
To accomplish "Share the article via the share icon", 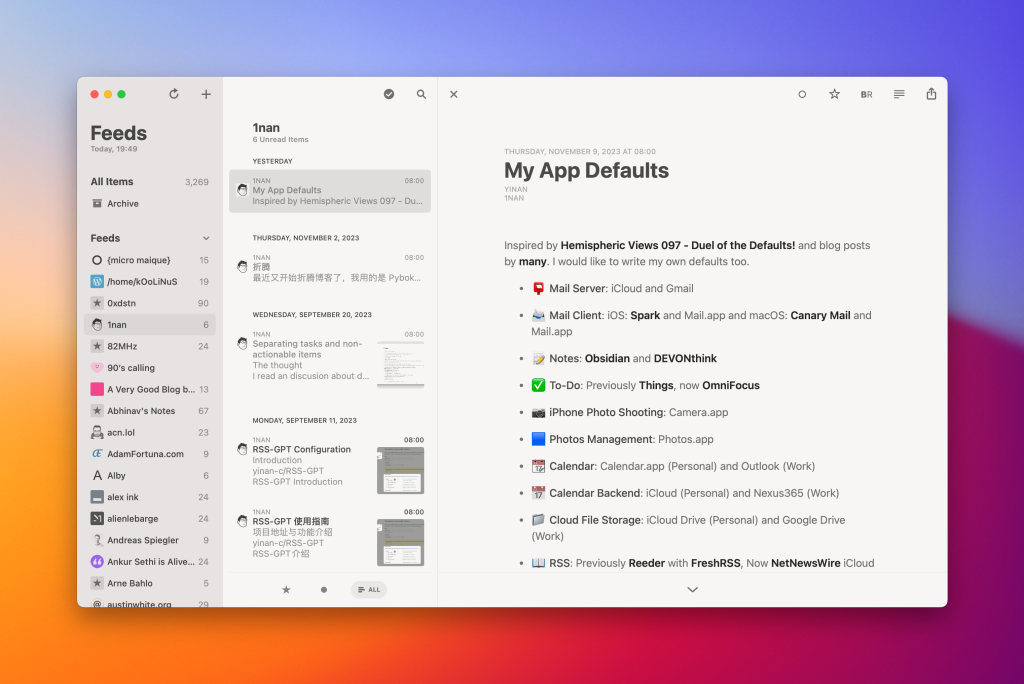I will click(930, 93).
